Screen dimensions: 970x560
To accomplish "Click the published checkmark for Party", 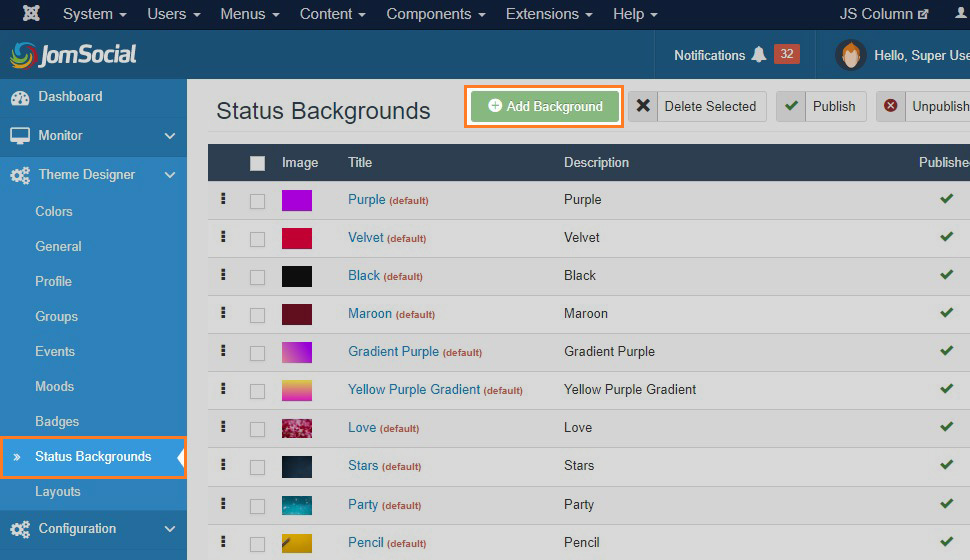I will [946, 503].
